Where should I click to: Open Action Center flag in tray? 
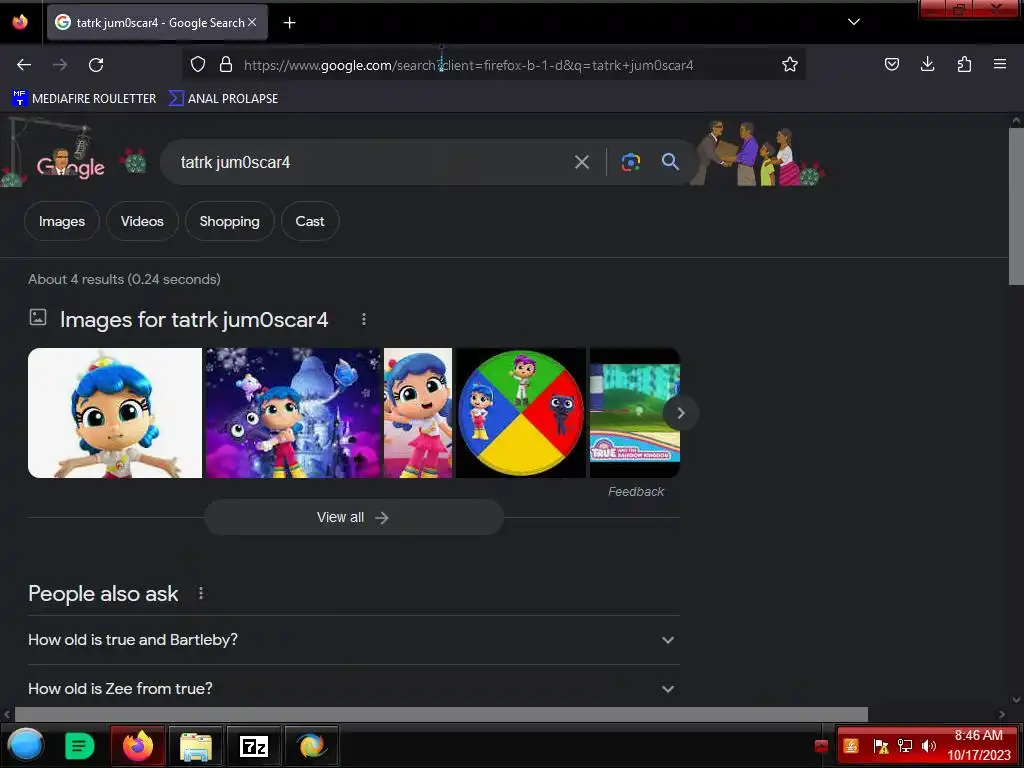(x=880, y=746)
